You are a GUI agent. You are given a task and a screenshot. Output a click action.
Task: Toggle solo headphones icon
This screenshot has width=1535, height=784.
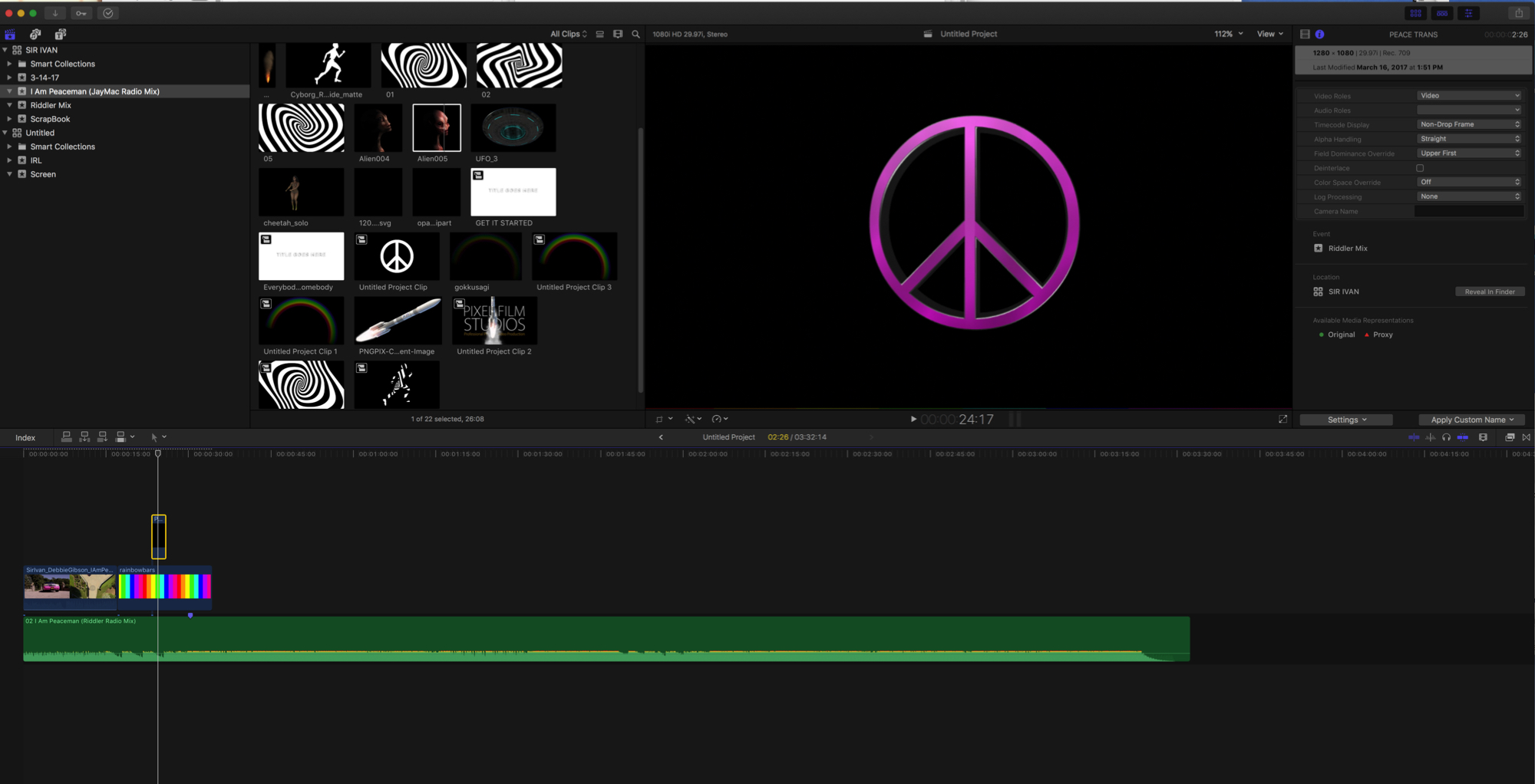[x=1446, y=437]
